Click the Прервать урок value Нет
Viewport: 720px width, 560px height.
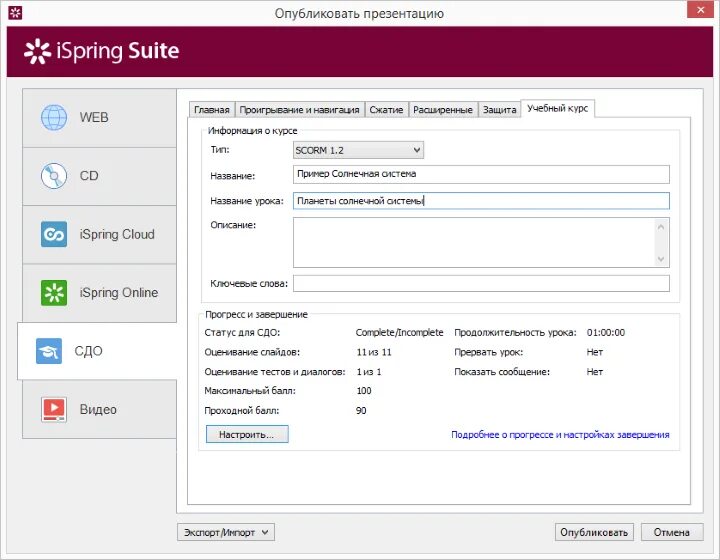tap(595, 352)
